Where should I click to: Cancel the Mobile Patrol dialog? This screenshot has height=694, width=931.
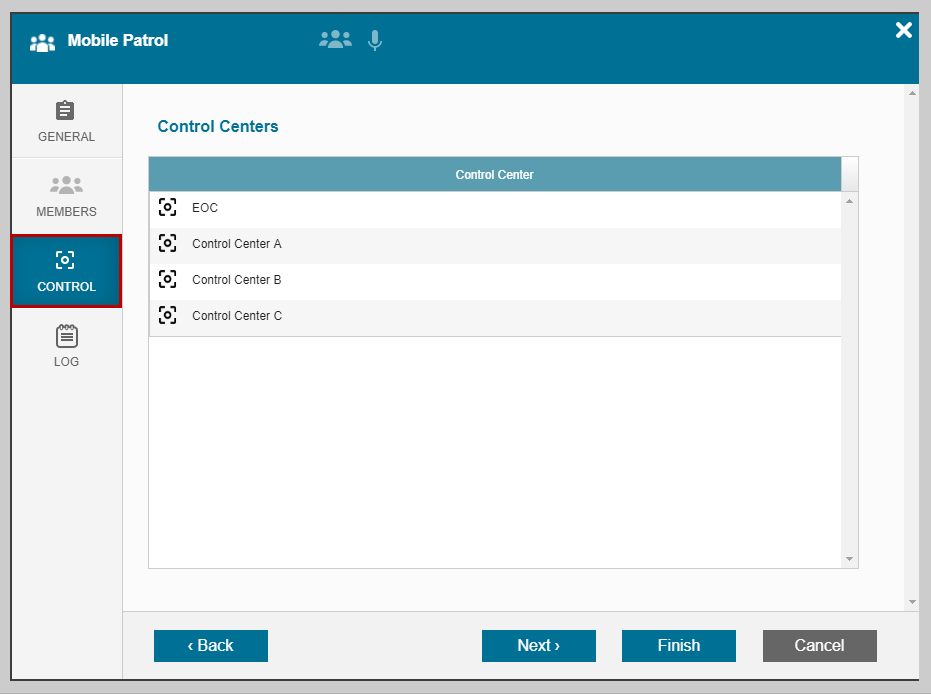(819, 646)
